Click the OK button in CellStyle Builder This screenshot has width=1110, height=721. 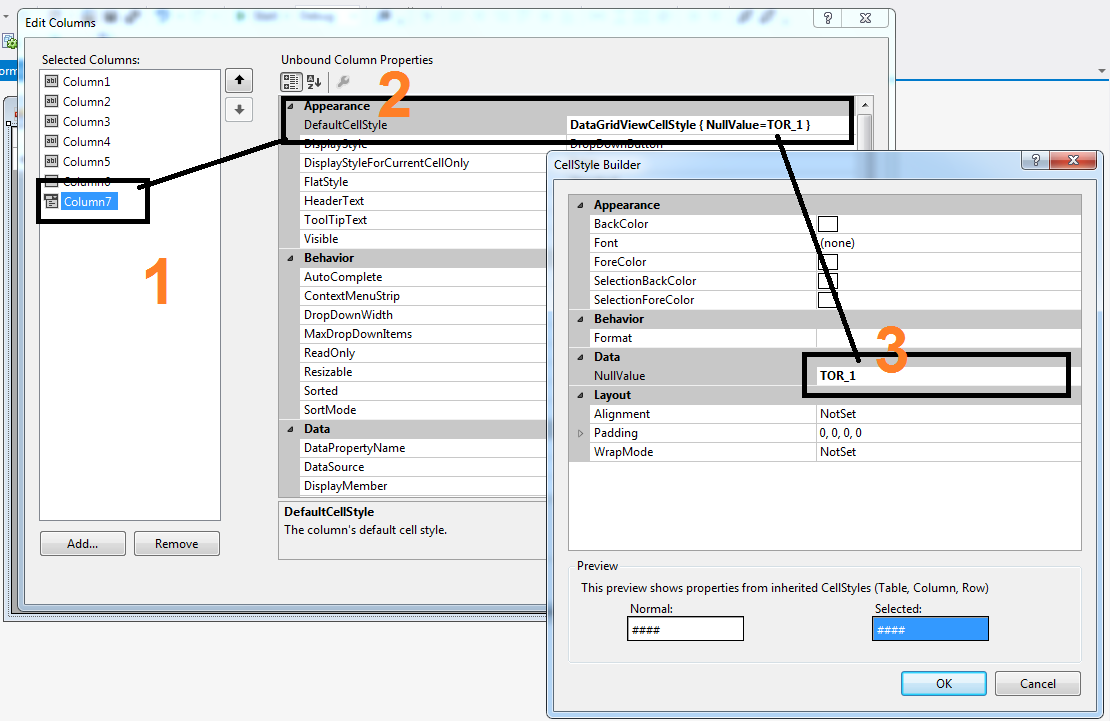pos(944,683)
